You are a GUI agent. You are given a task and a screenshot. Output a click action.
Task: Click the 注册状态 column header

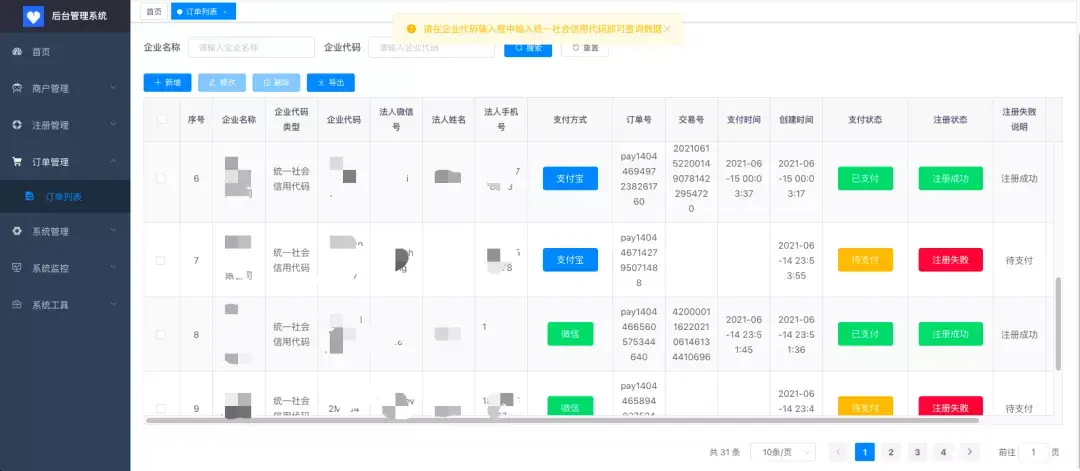(x=951, y=119)
